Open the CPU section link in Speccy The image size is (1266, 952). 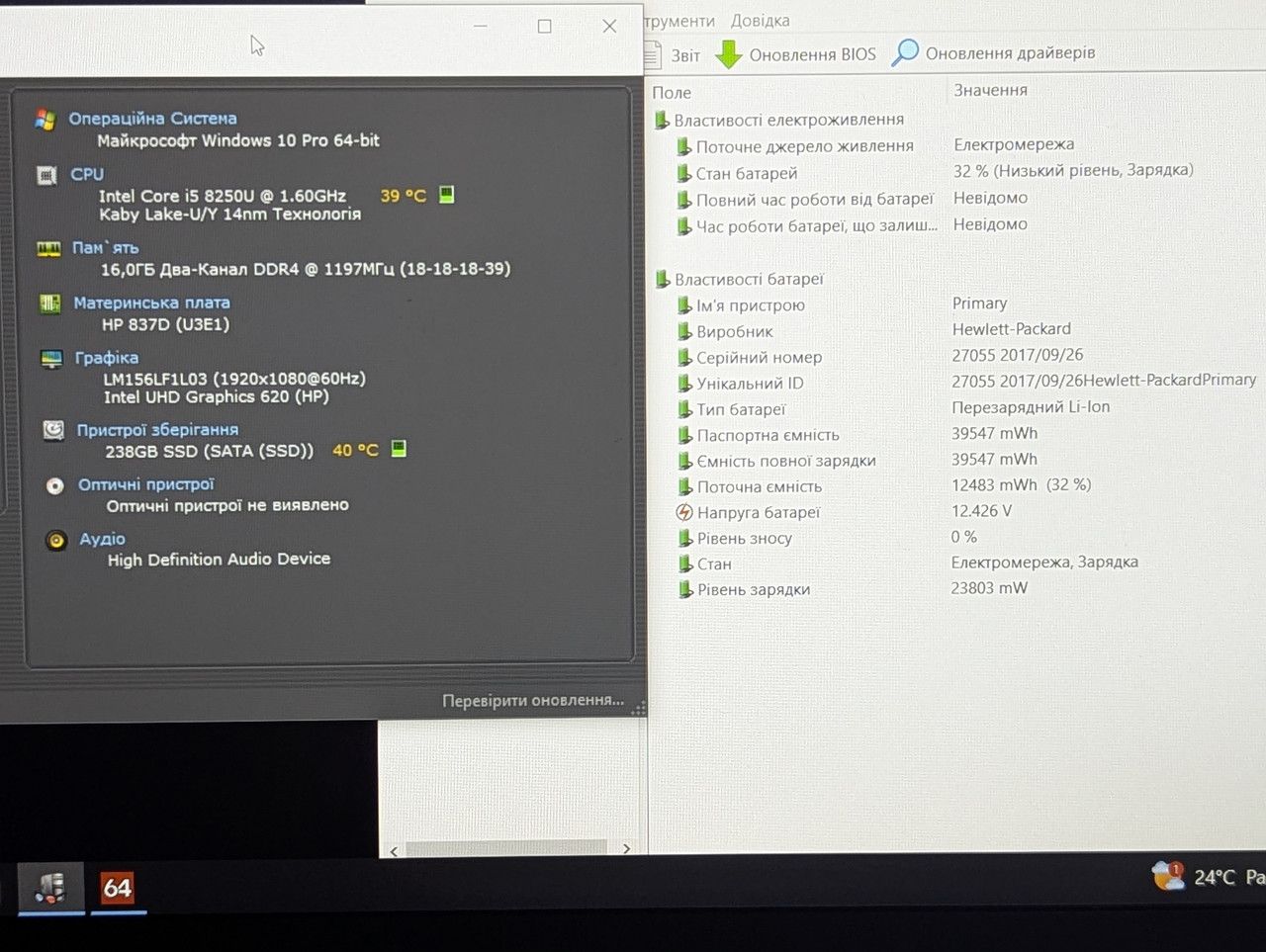point(87,174)
